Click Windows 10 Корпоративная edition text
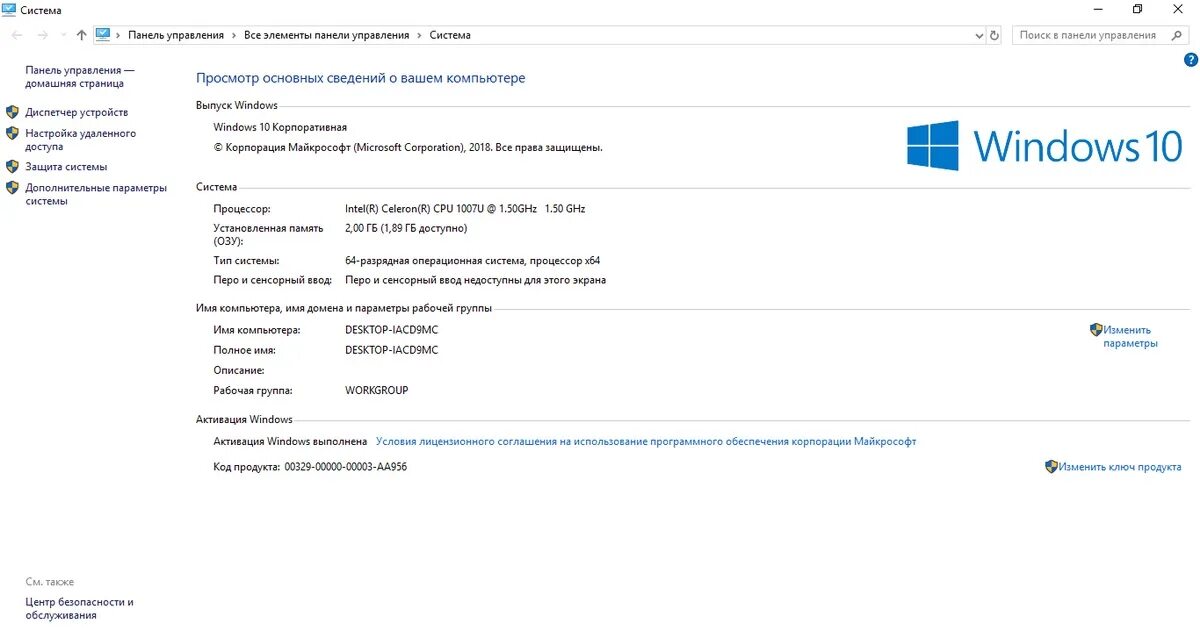The height and width of the screenshot is (628, 1200). [280, 127]
